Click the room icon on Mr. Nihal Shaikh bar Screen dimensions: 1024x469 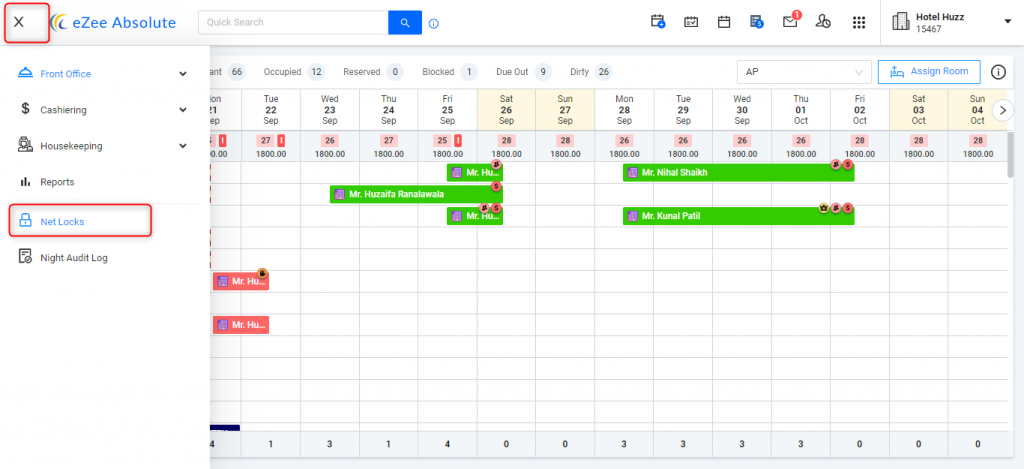(632, 173)
